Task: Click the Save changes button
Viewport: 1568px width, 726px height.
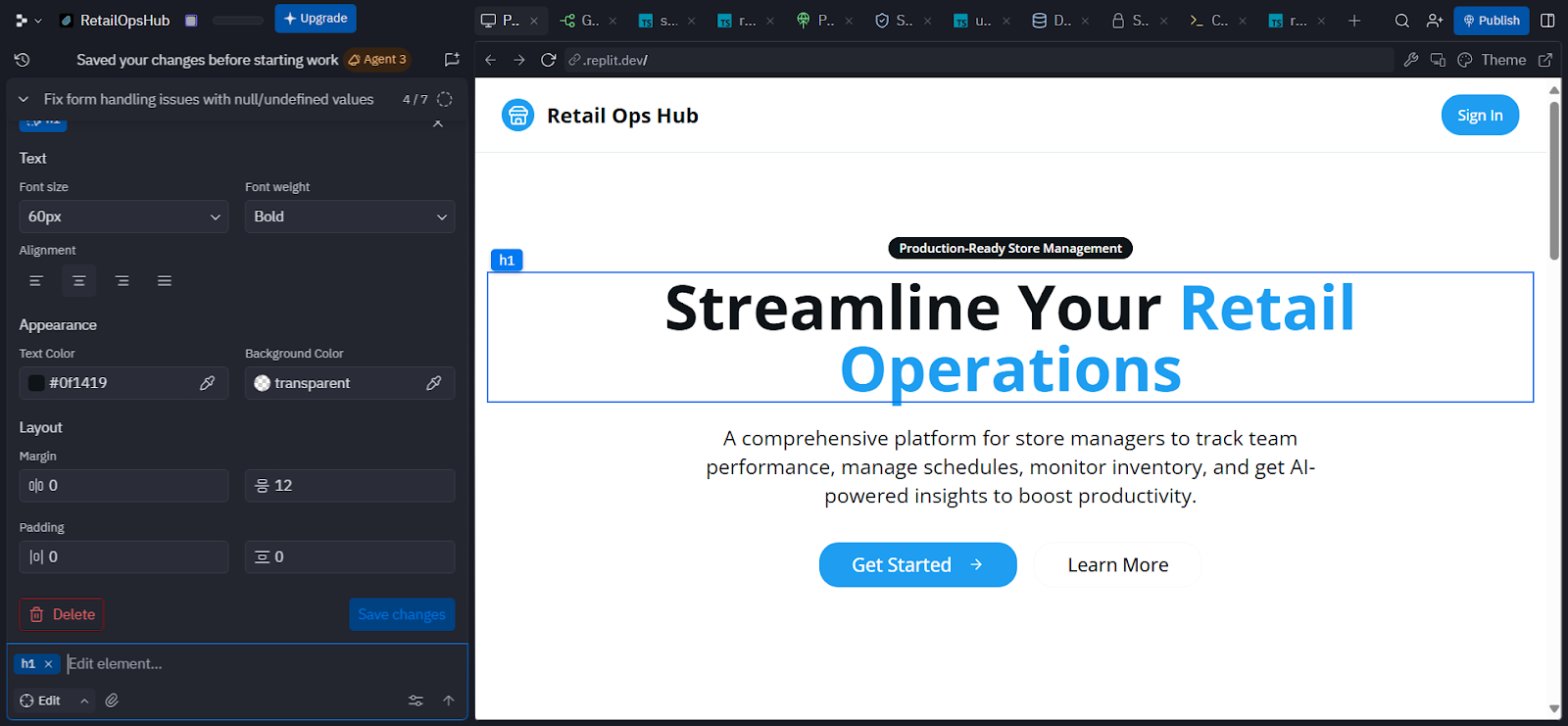Action: (x=402, y=614)
